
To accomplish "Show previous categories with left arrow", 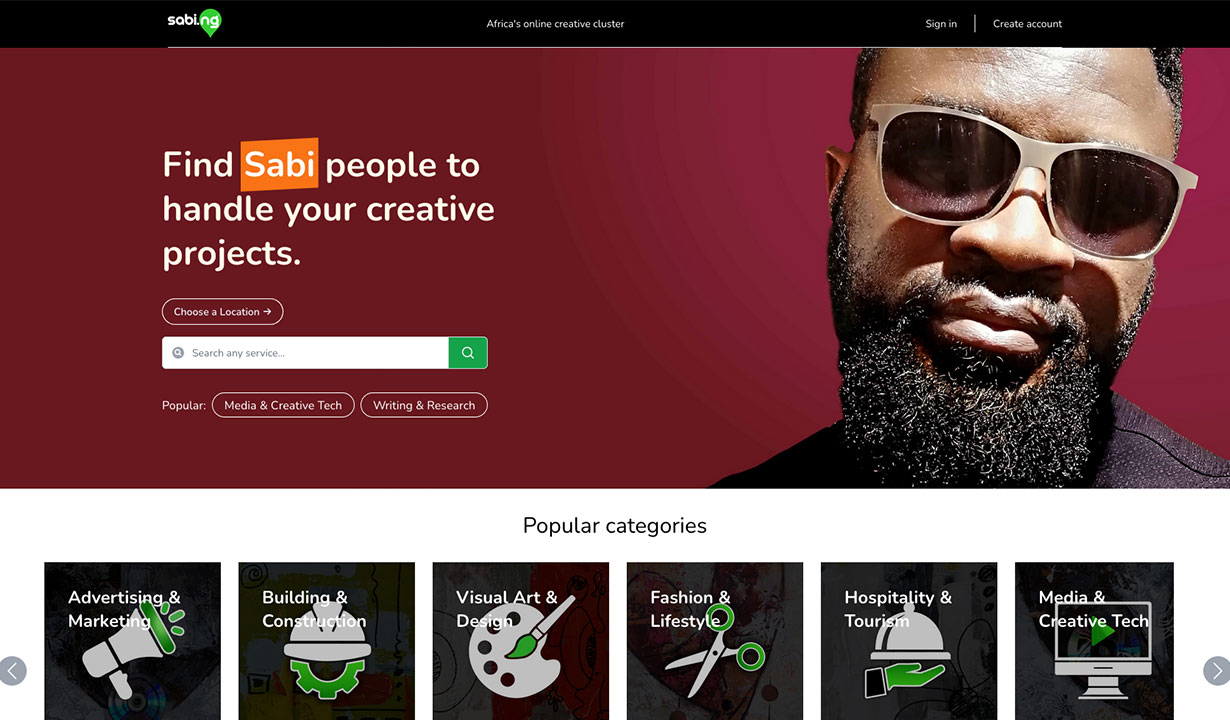I will pos(13,670).
